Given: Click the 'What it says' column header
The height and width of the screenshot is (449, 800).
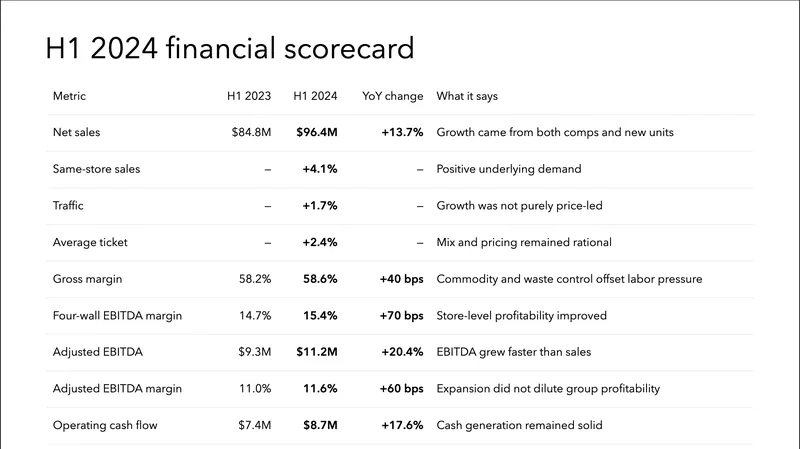Looking at the screenshot, I should (x=467, y=96).
